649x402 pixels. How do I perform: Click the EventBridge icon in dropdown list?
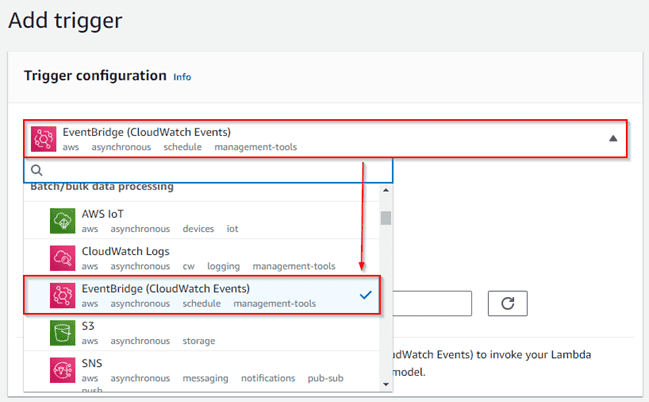pos(62,296)
